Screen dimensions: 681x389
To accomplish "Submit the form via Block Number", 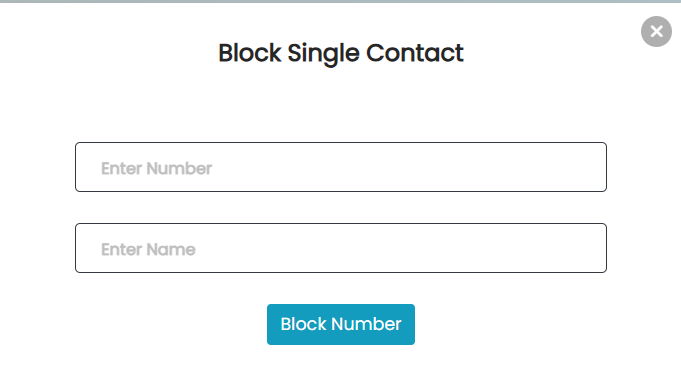I will 340,324.
